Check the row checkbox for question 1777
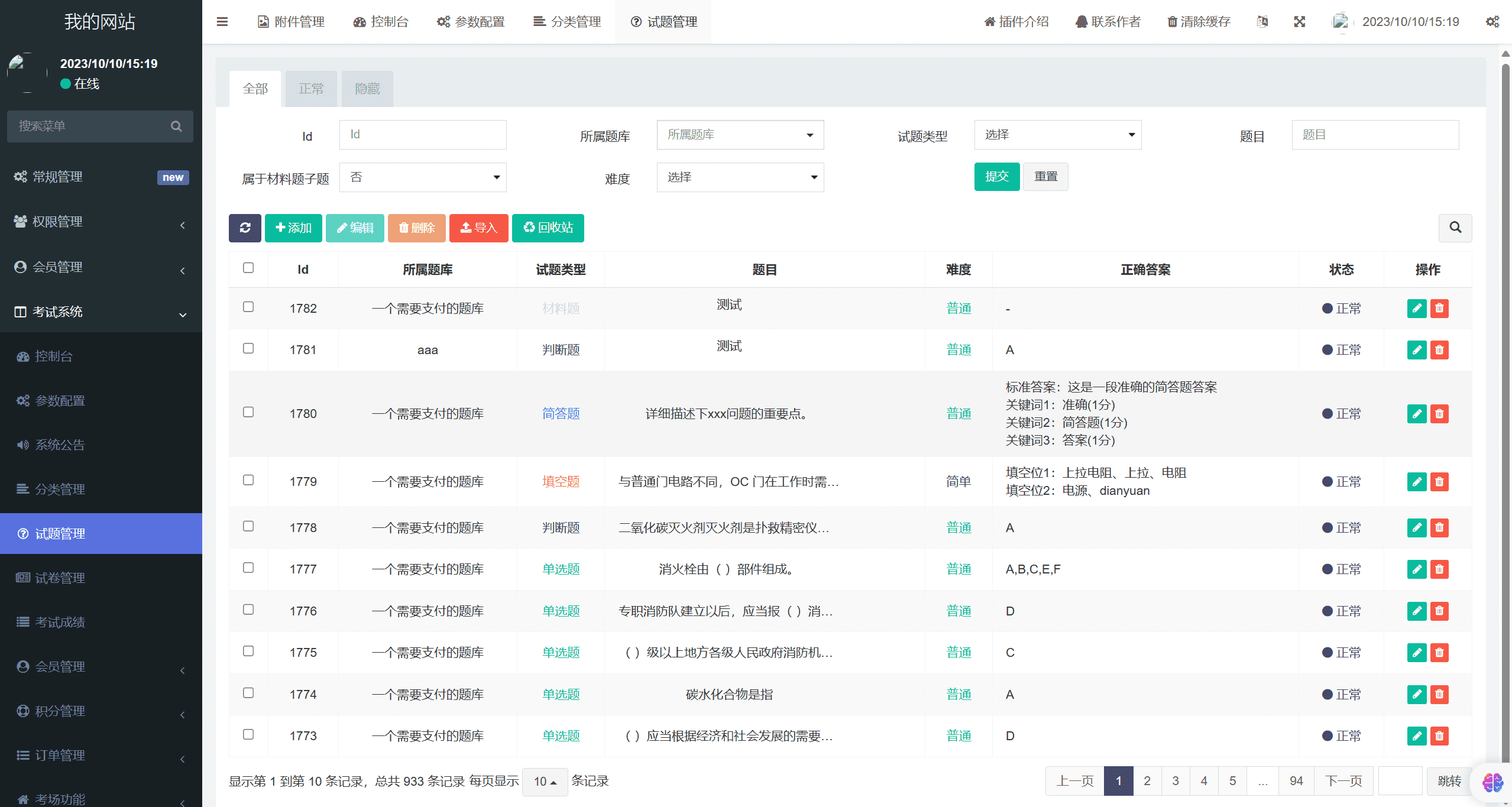This screenshot has height=807, width=1512. pos(248,568)
